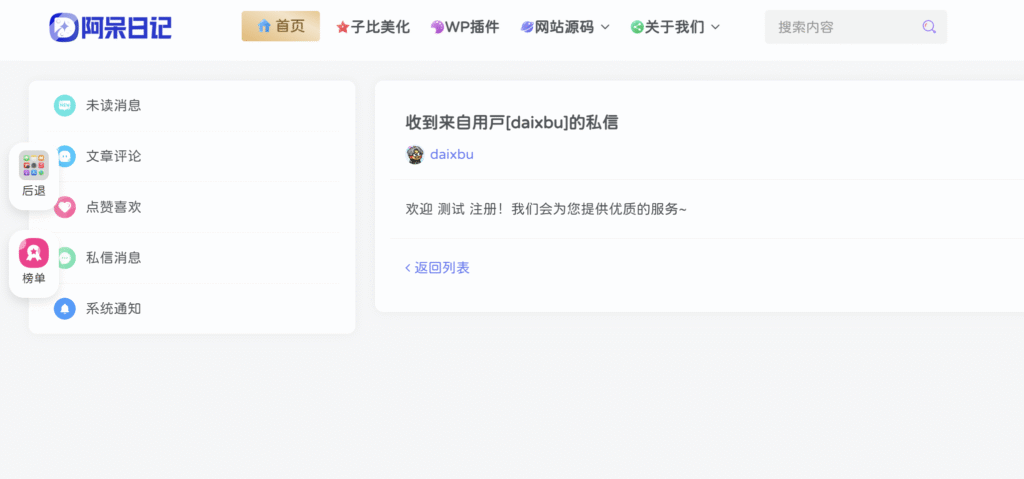Expand the 关于我们 dropdown menu
The image size is (1024, 479).
click(x=676, y=27)
